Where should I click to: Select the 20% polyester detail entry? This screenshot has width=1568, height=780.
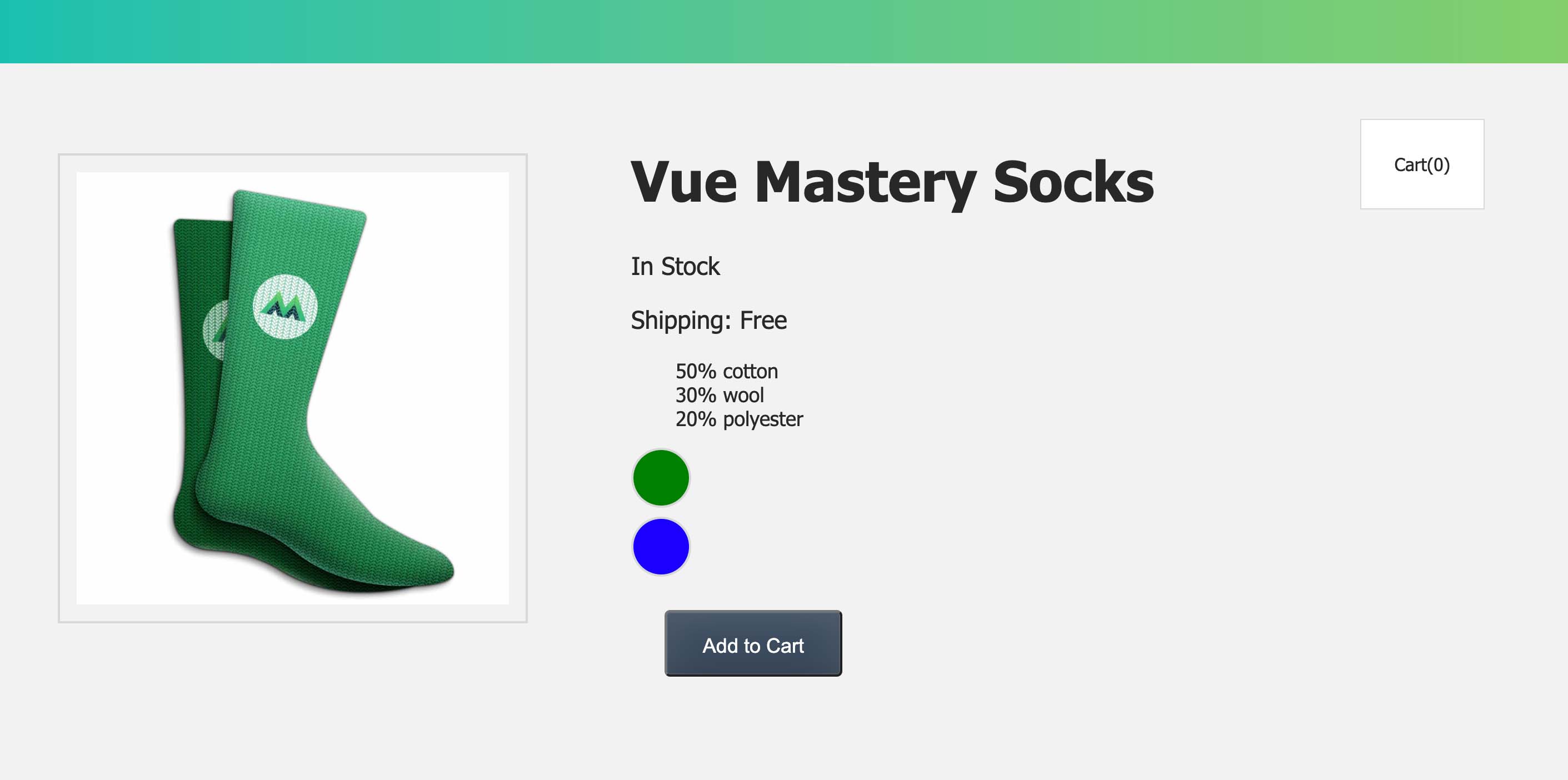tap(738, 418)
